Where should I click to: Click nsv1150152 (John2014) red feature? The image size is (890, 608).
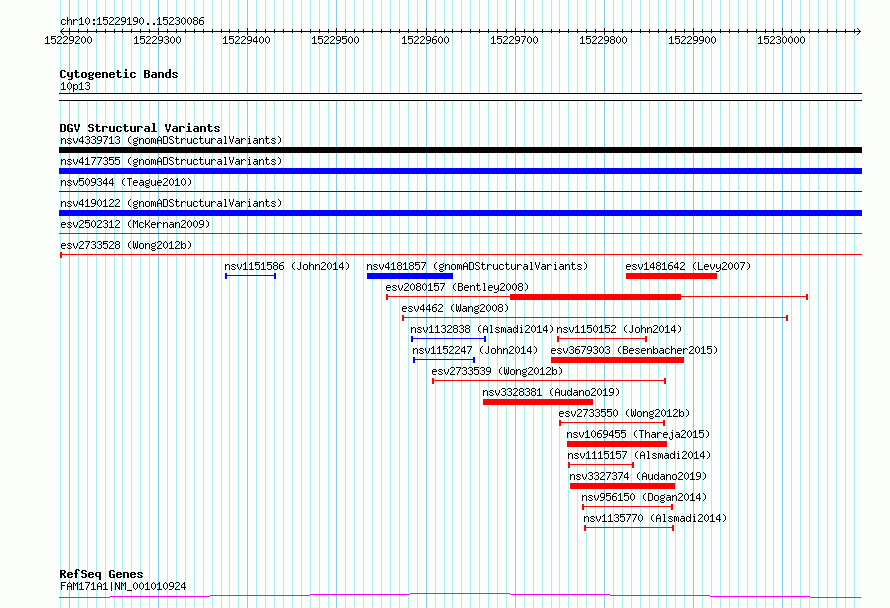[x=602, y=339]
